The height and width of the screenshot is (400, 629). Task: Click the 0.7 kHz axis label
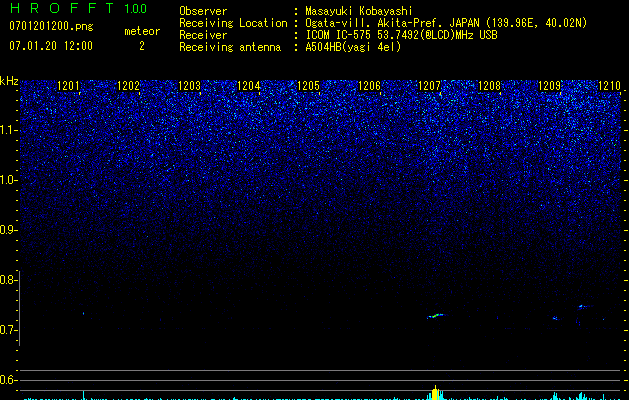pos(8,330)
